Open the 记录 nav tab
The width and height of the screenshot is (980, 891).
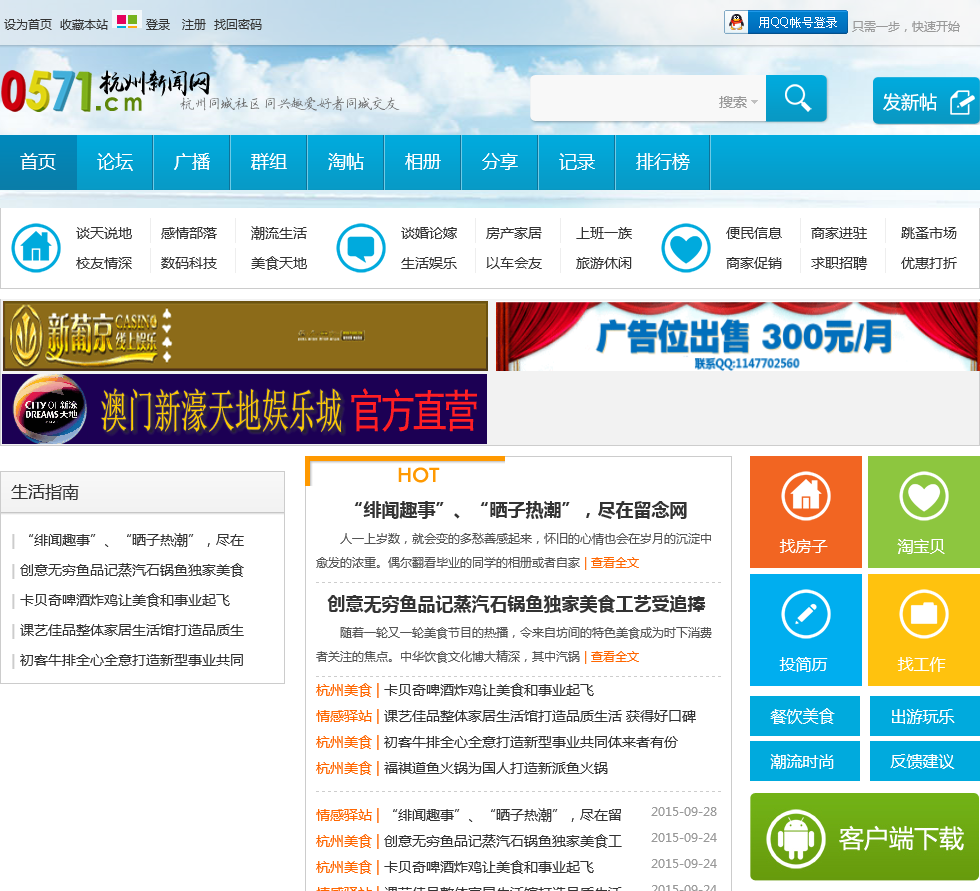(576, 162)
